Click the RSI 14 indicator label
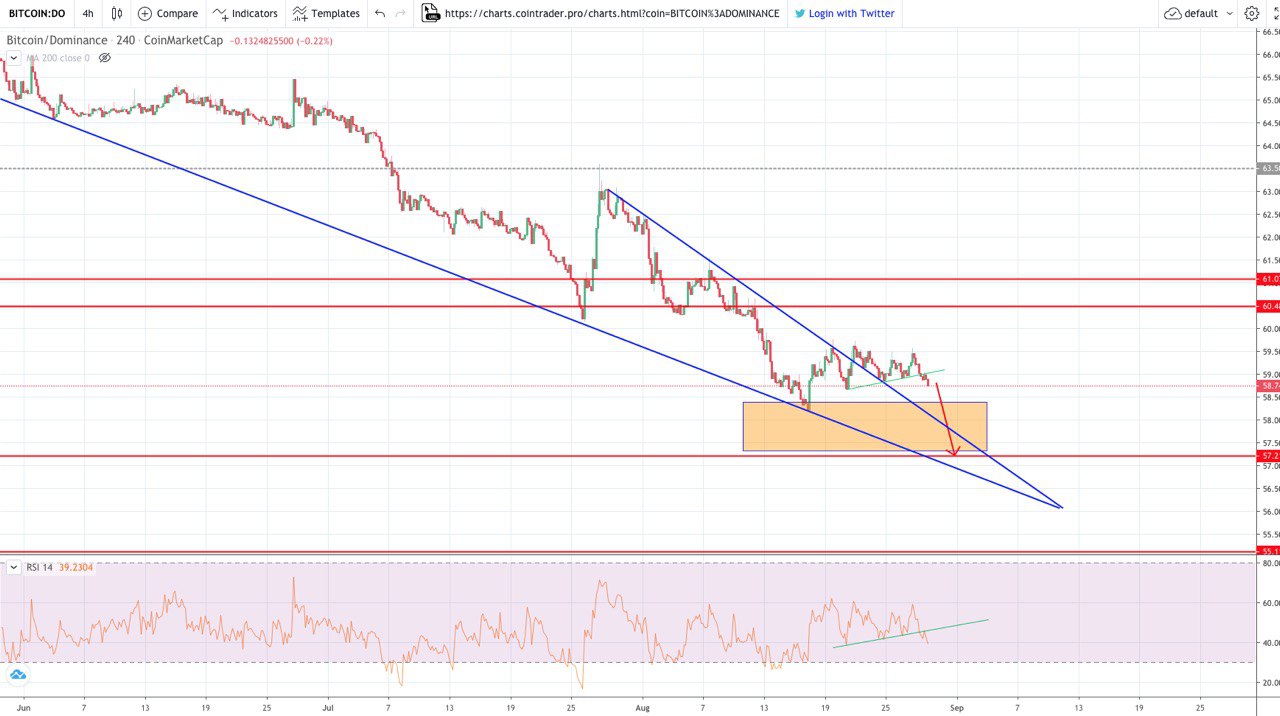This screenshot has width=1280, height=716. [39, 567]
